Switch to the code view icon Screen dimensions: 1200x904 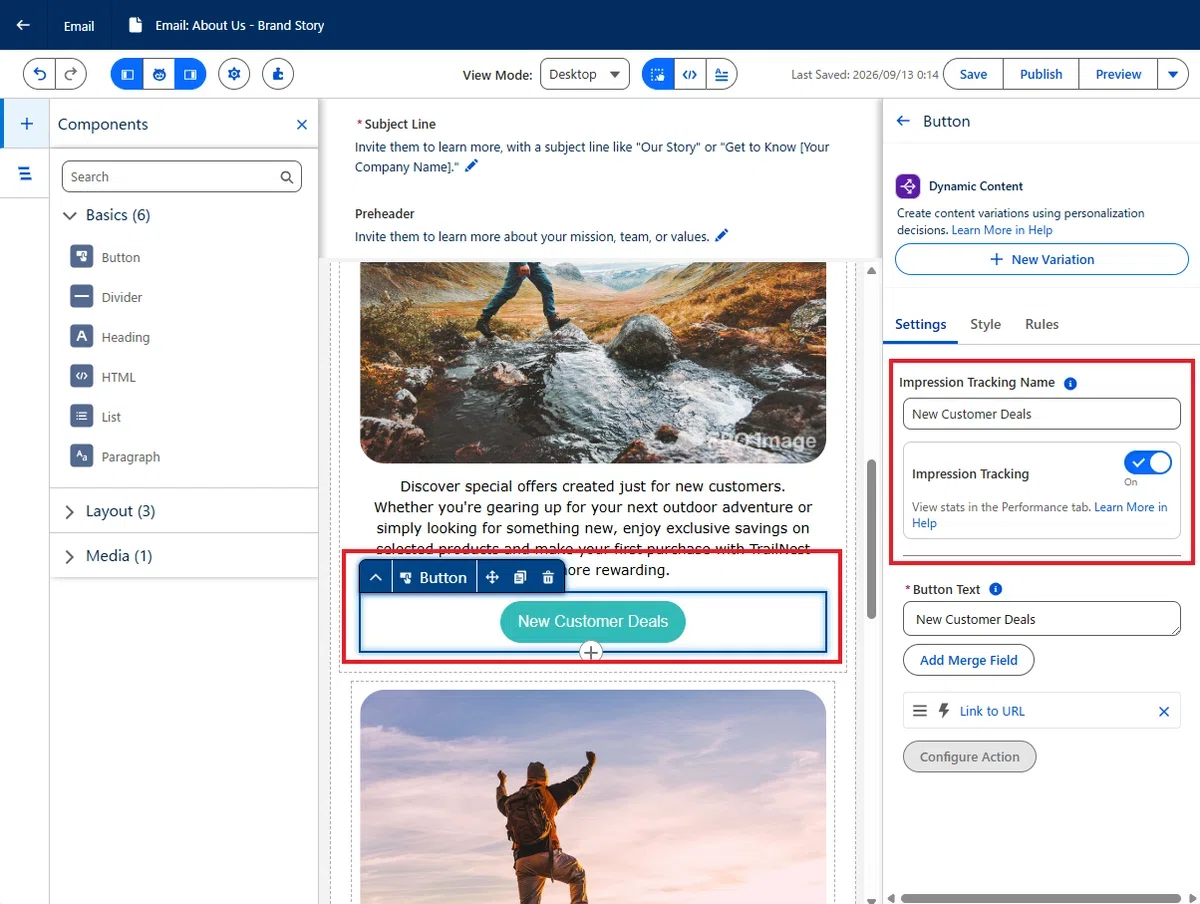tap(690, 74)
